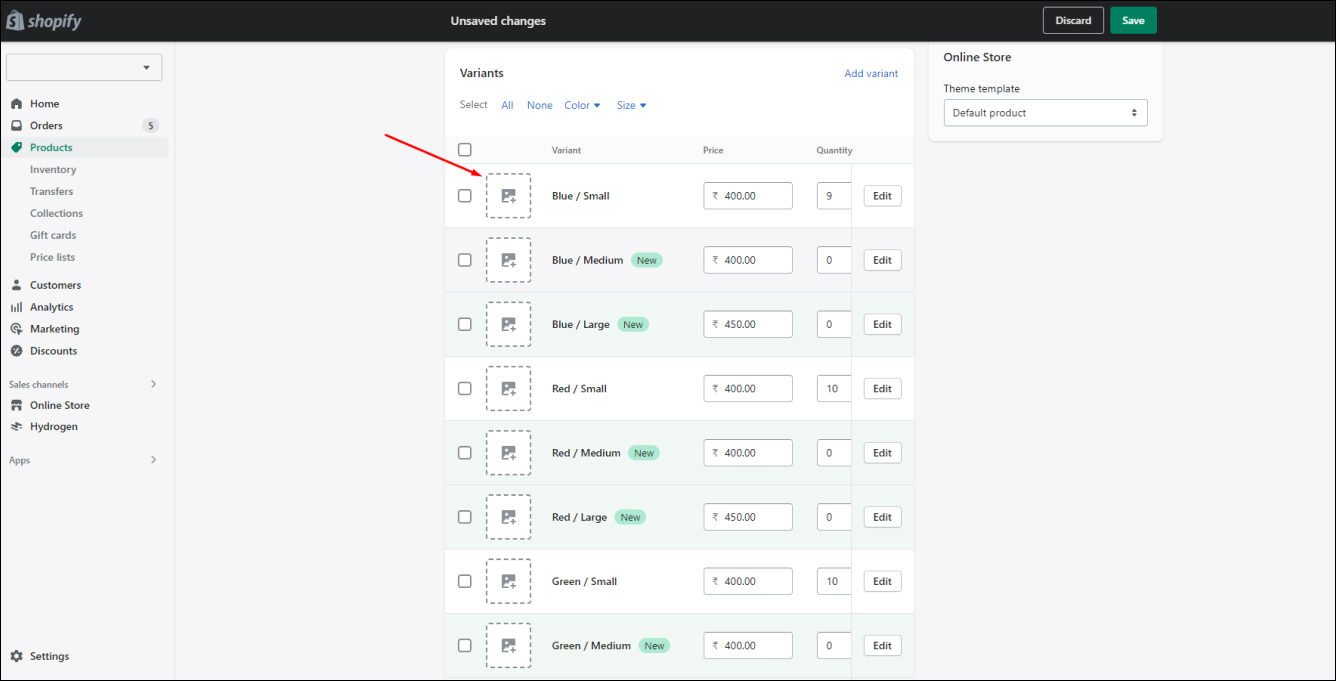Add image to Blue / Medium variant

pos(509,260)
